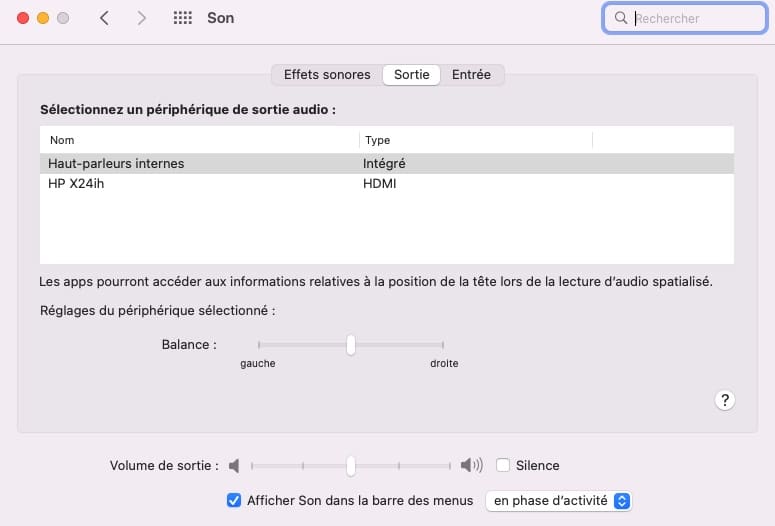Switch to the Entrée tab
The image size is (775, 526).
click(x=471, y=75)
